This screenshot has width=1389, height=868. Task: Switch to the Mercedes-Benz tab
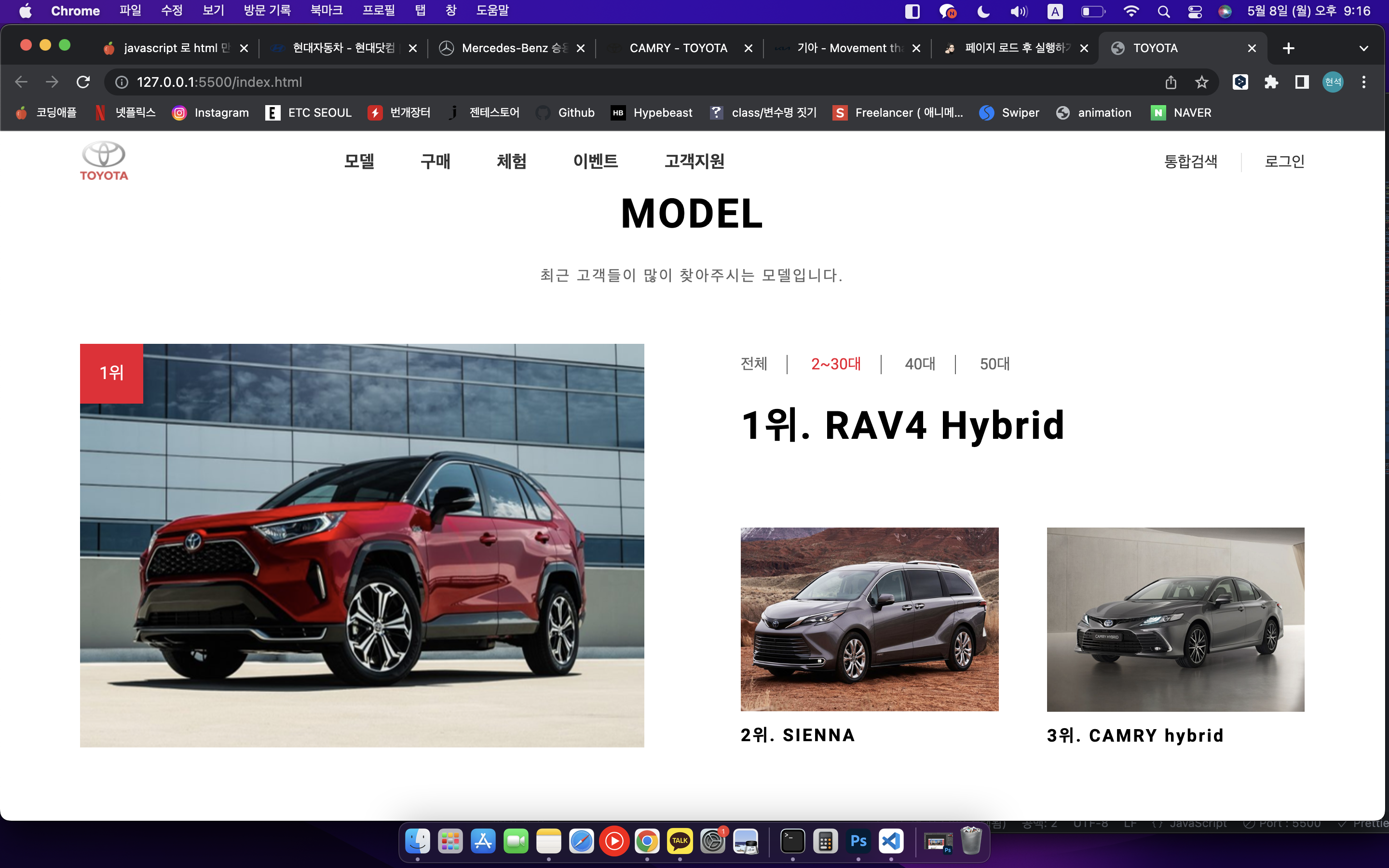[x=511, y=48]
